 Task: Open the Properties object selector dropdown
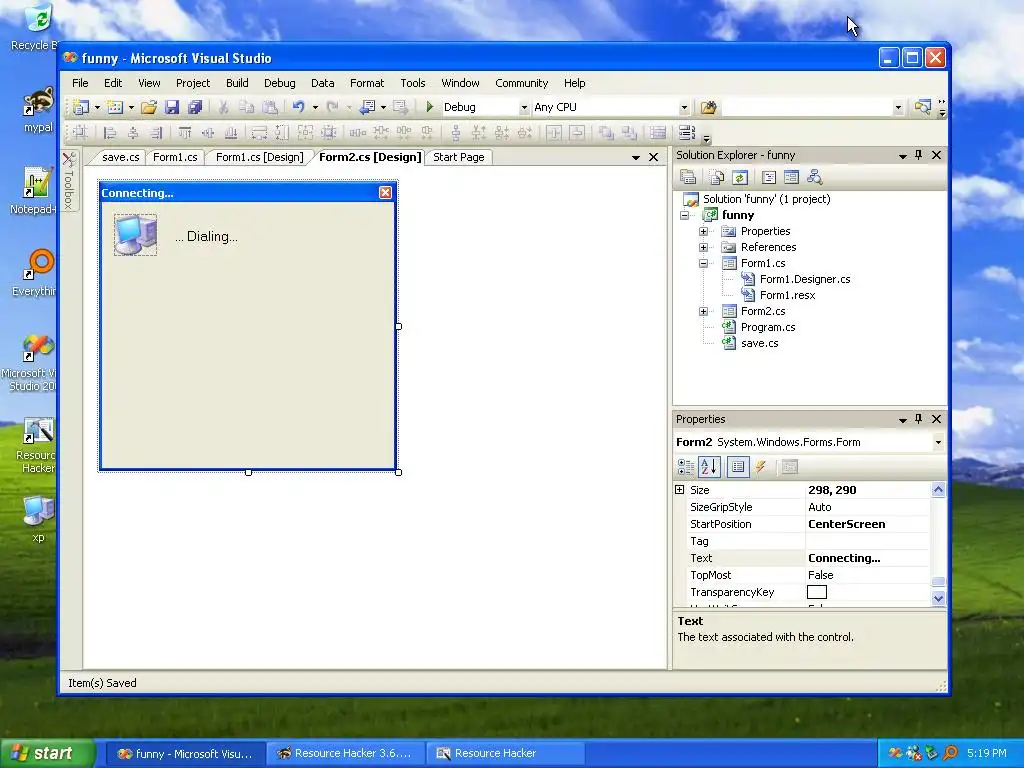938,442
